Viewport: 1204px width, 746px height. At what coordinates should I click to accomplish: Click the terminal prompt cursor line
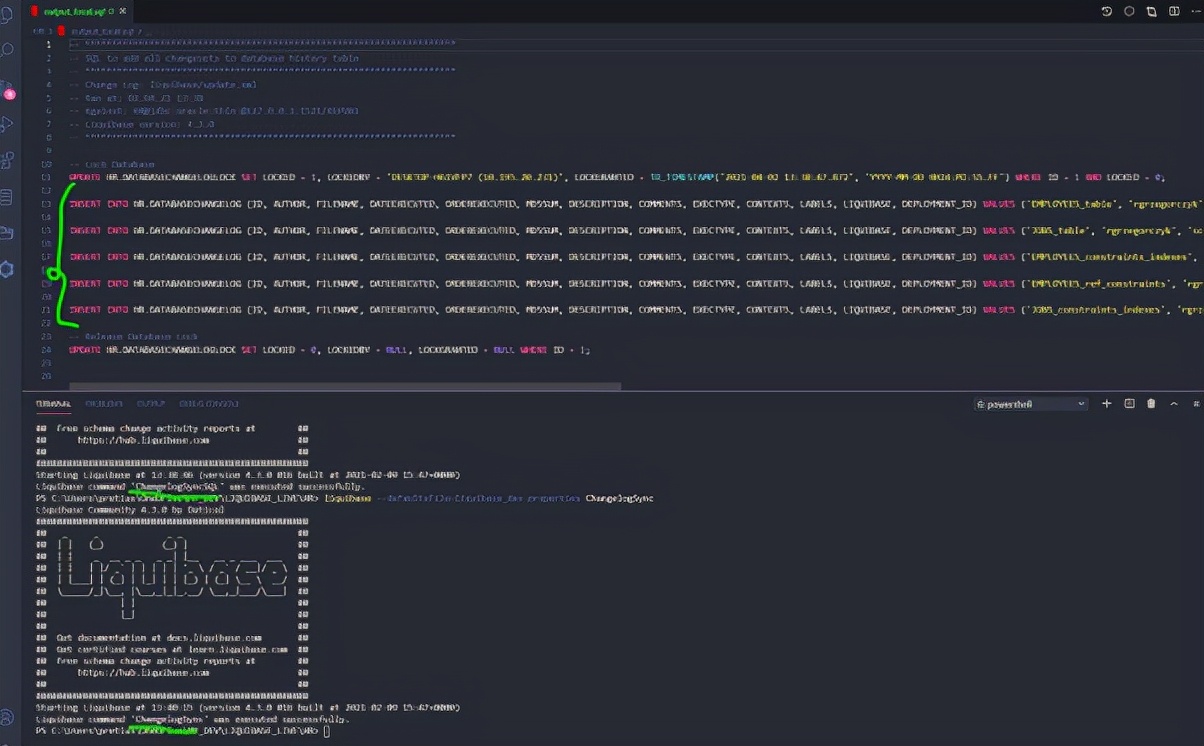pyautogui.click(x=181, y=731)
